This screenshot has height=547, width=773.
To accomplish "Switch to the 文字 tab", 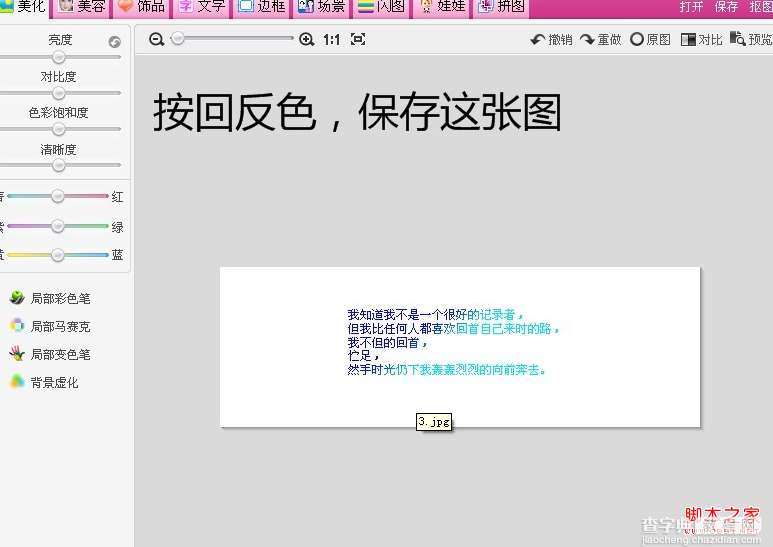I will pyautogui.click(x=202, y=7).
